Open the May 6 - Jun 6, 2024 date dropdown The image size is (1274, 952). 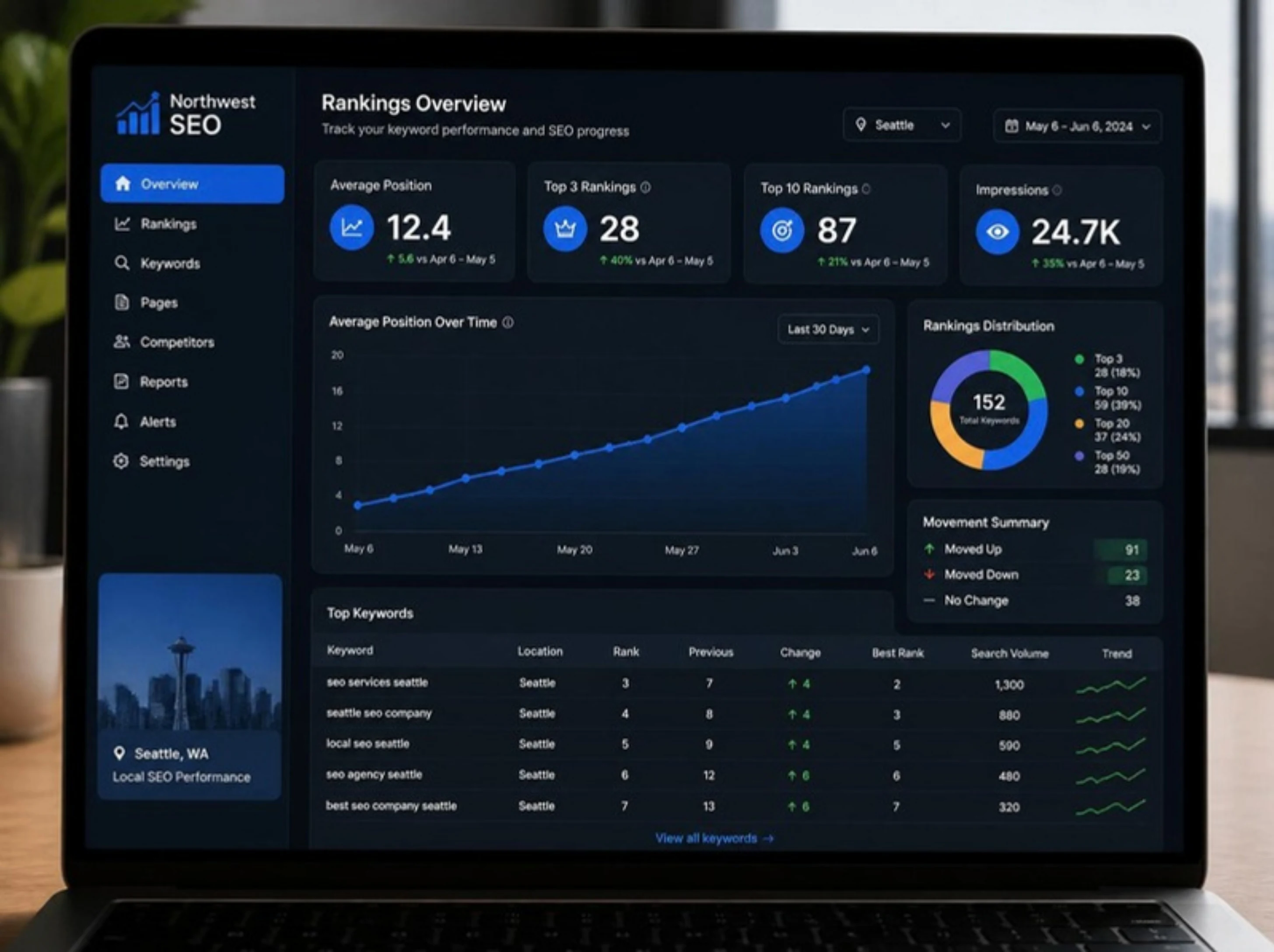(x=1077, y=126)
